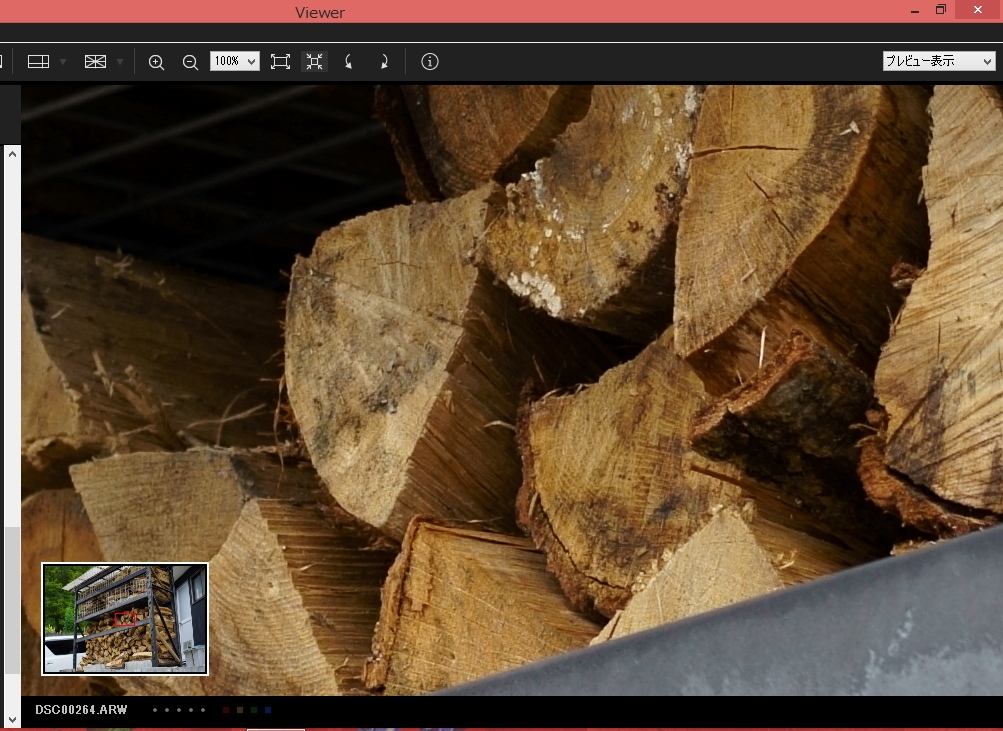Rotate the image clockwise
This screenshot has height=731, width=1003.
coord(383,62)
